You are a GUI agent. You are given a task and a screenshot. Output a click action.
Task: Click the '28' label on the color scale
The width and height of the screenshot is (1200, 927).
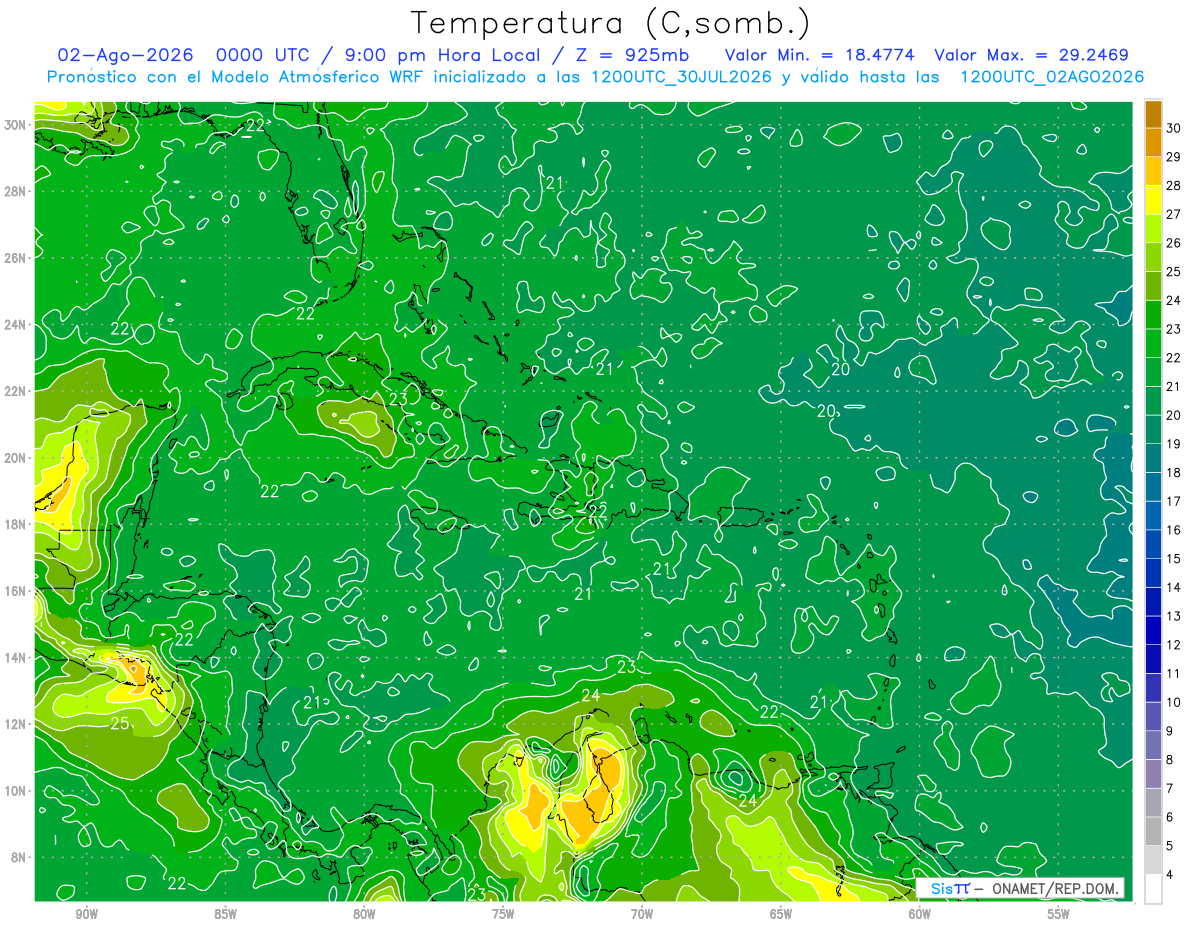pyautogui.click(x=1174, y=186)
